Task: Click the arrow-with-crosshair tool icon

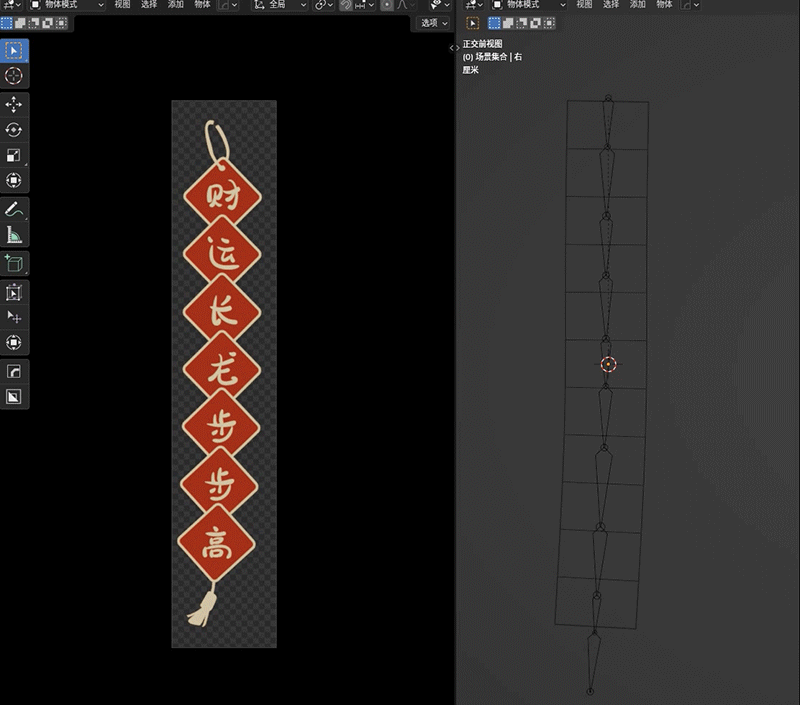Action: tap(14, 317)
